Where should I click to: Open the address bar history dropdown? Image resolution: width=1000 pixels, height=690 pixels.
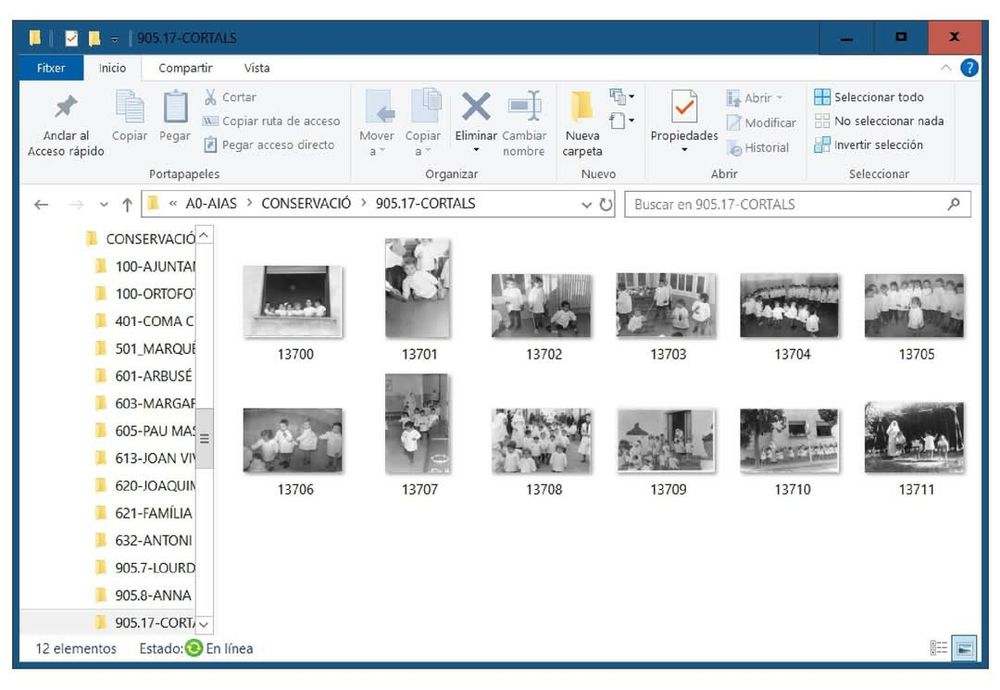tap(586, 205)
